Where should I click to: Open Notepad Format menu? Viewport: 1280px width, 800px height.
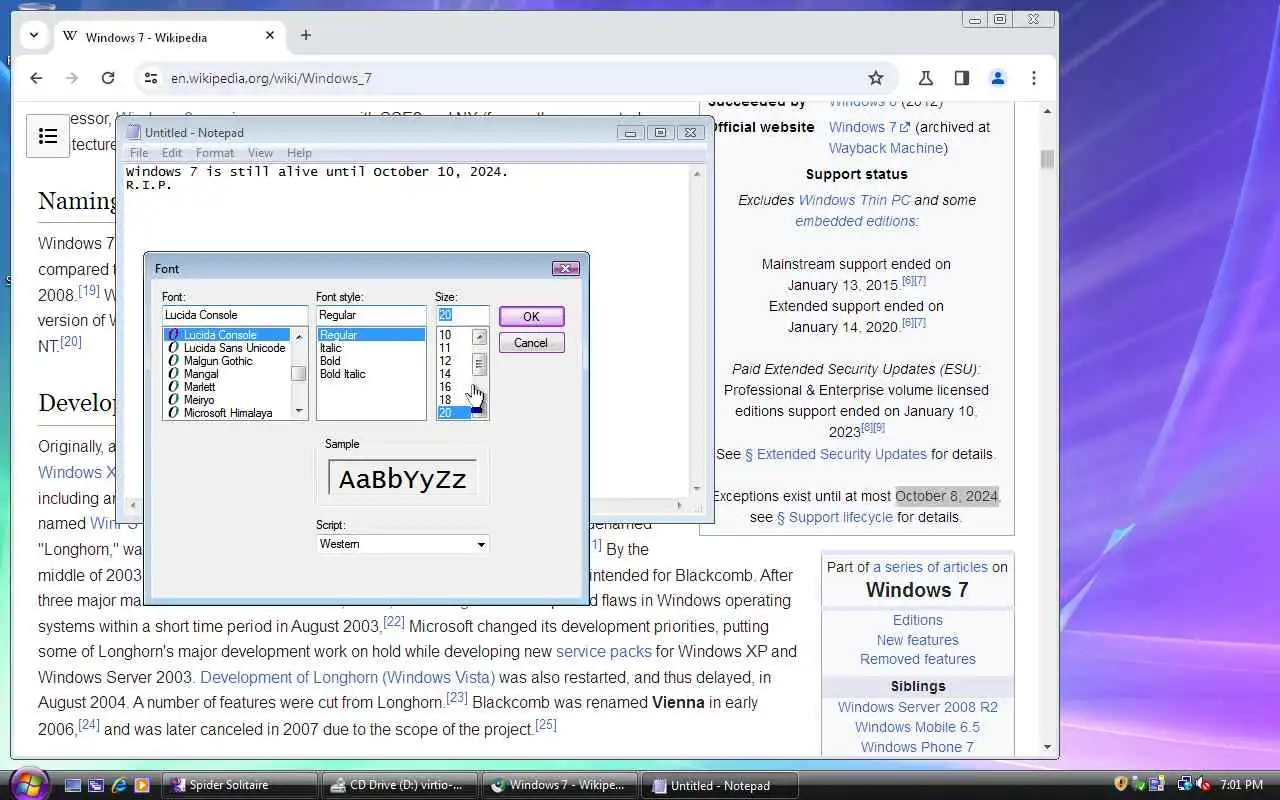pos(215,153)
